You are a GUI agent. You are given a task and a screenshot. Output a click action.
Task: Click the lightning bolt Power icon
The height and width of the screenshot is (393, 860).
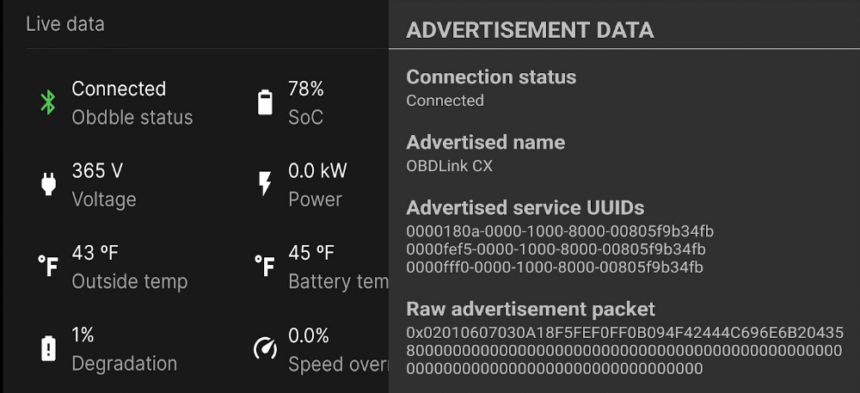click(x=265, y=184)
